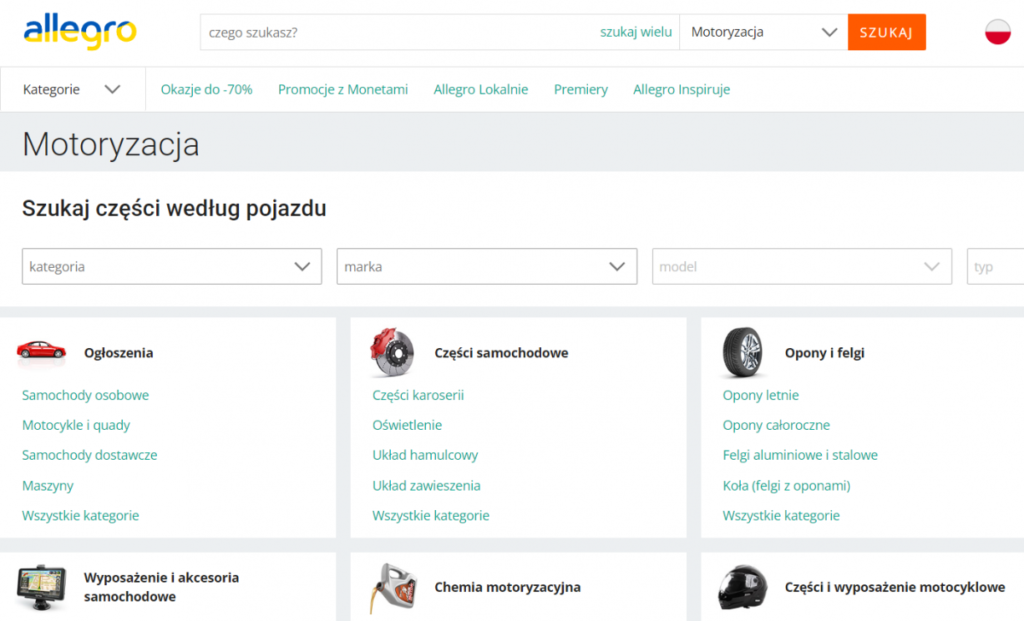Open the marka dropdown

coord(487,266)
